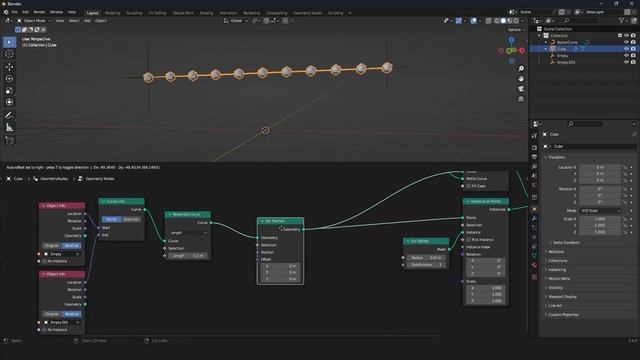The width and height of the screenshot is (640, 360).
Task: Open the Render menu
Action: click(39, 12)
